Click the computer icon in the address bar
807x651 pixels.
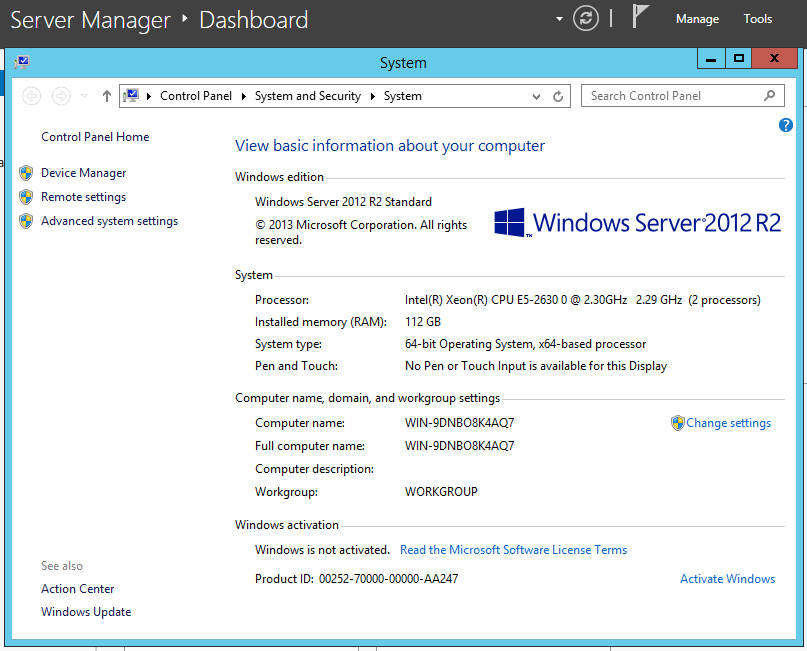pyautogui.click(x=131, y=96)
